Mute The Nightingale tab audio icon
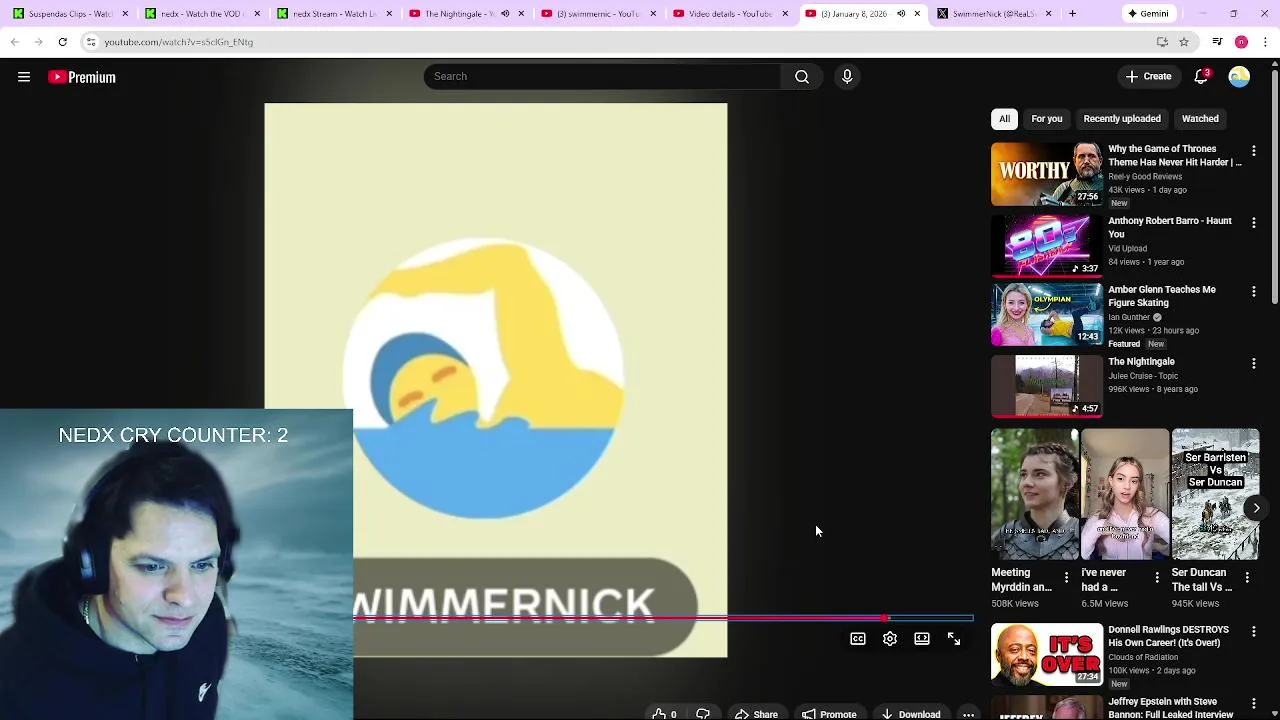 tap(505, 14)
